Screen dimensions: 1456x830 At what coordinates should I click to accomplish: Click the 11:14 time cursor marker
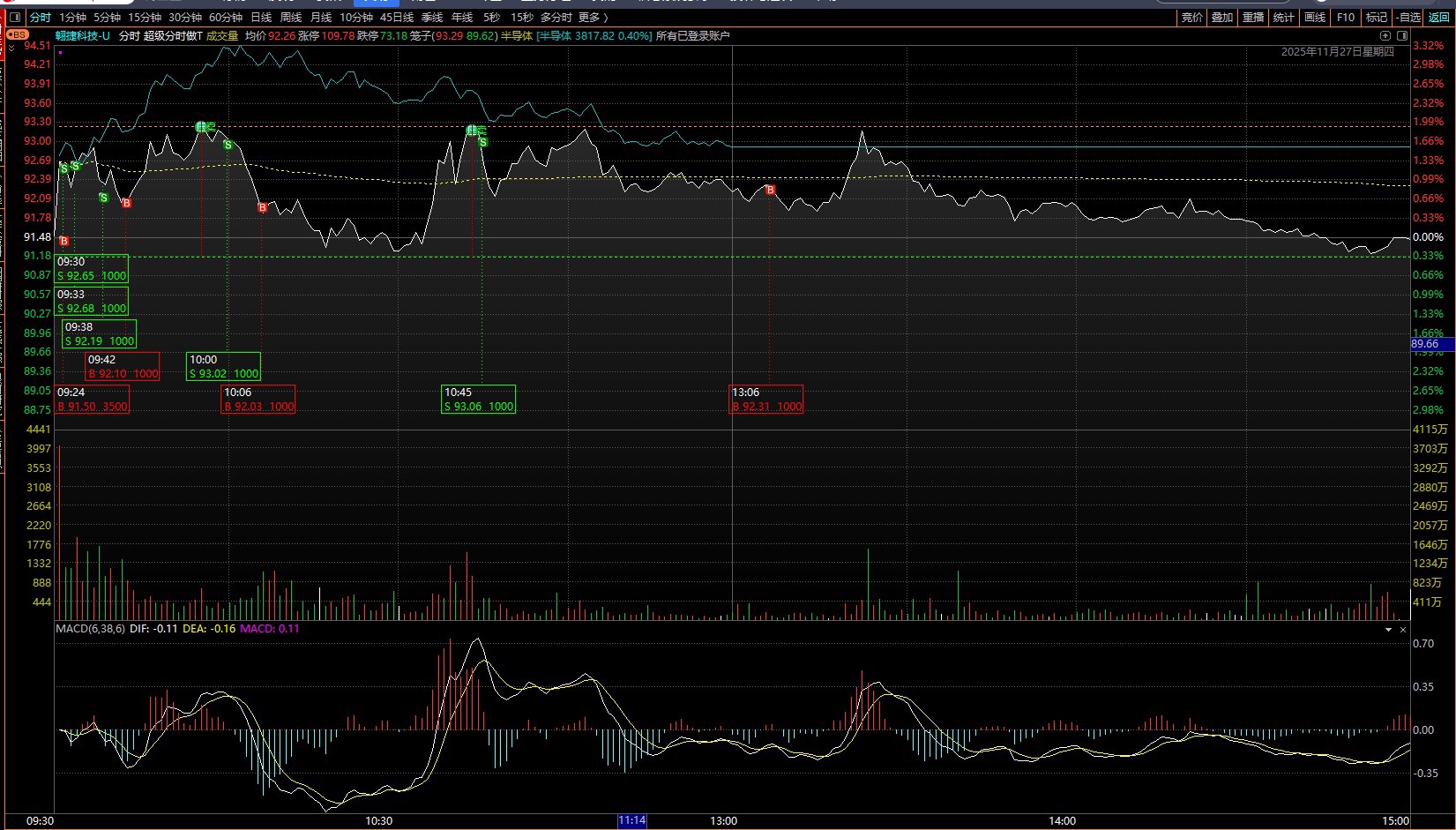tap(632, 821)
